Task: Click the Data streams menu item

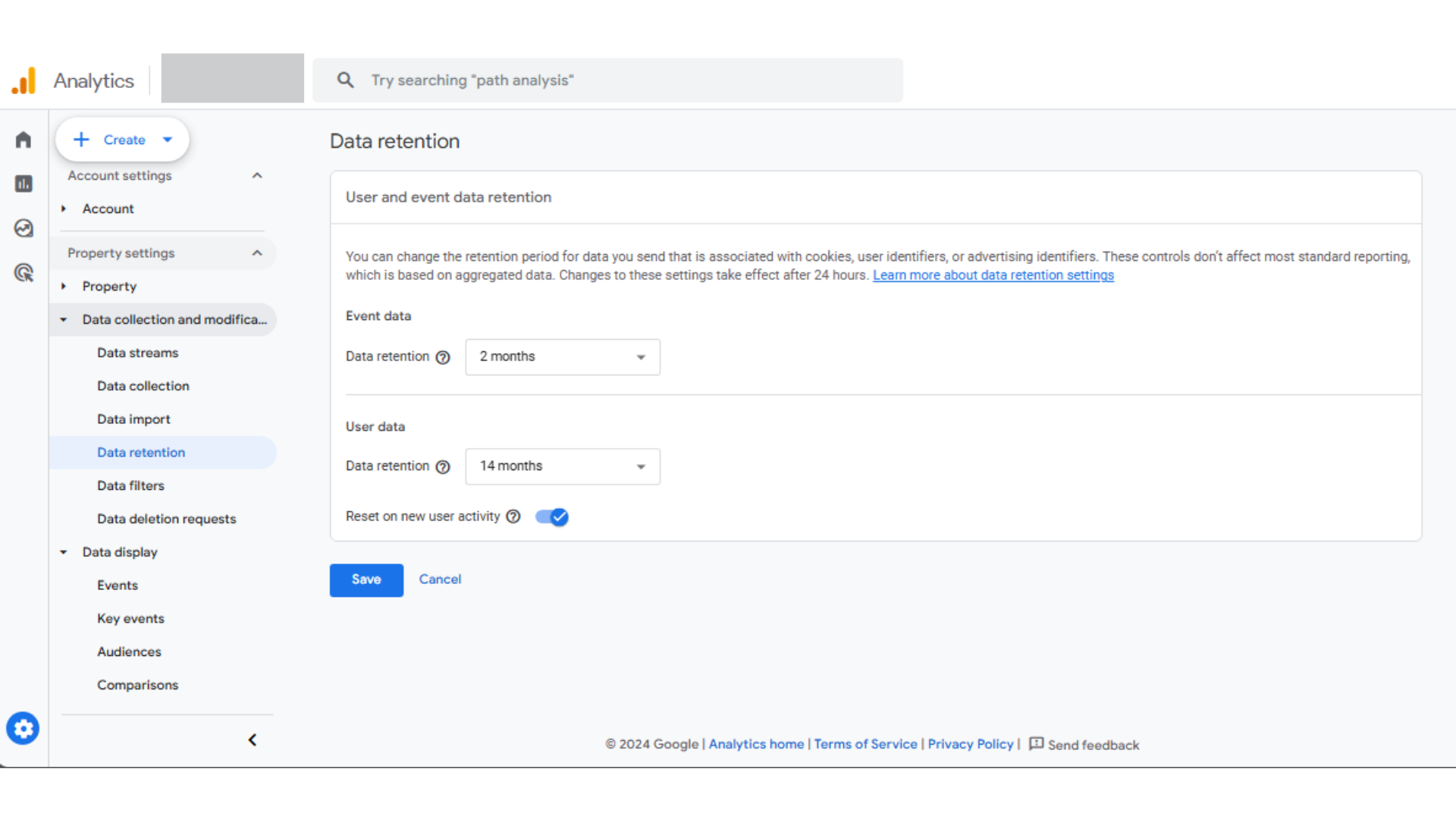Action: coord(137,352)
